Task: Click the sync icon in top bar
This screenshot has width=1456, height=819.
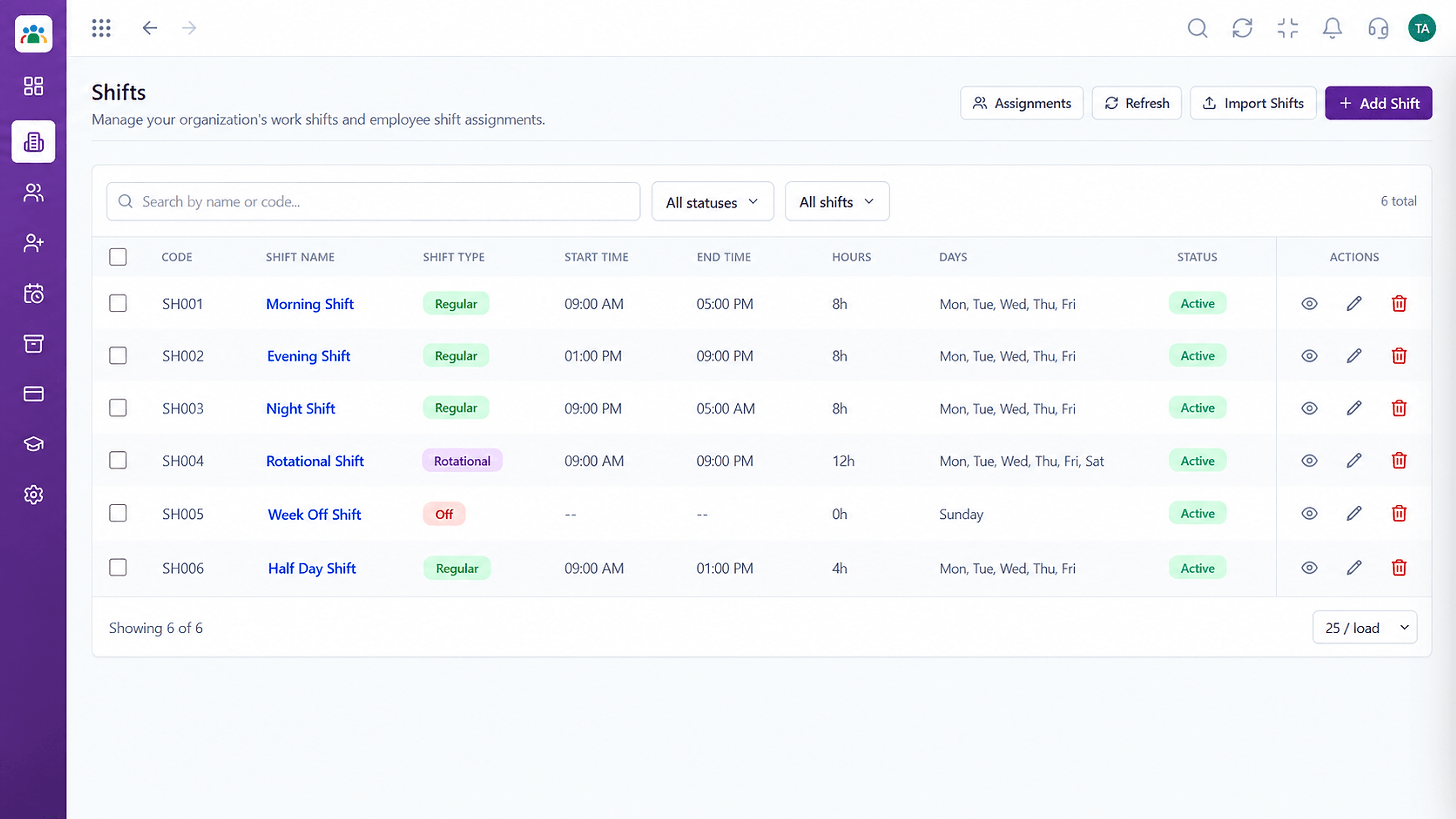Action: click(x=1242, y=28)
